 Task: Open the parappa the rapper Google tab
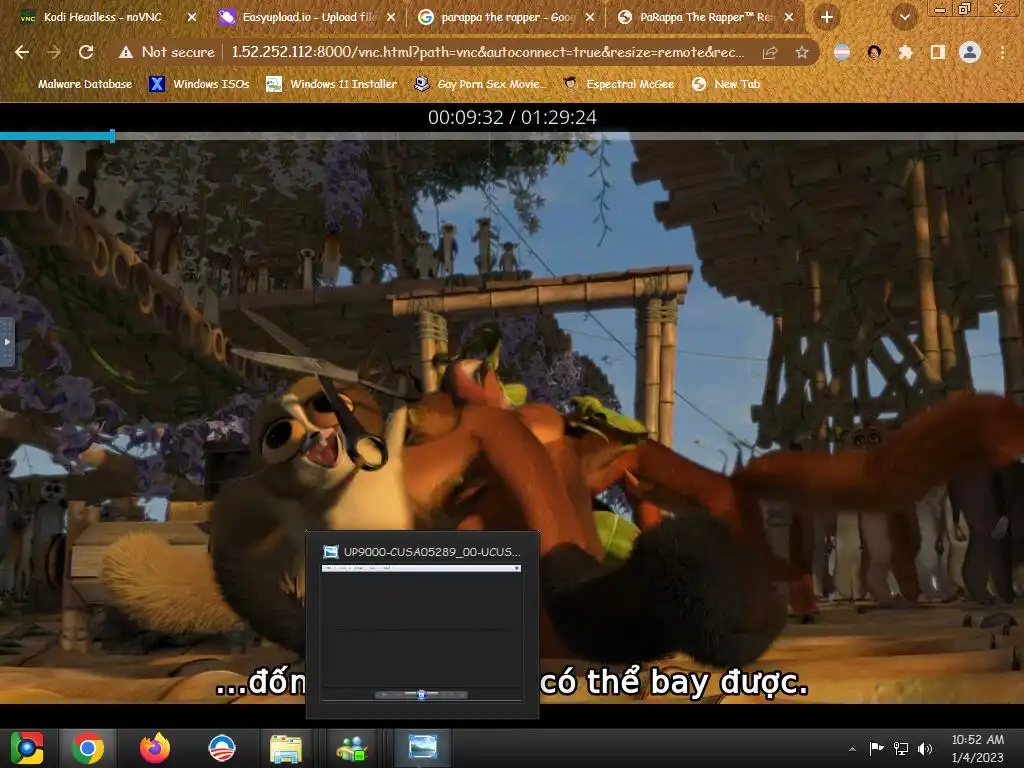(505, 17)
